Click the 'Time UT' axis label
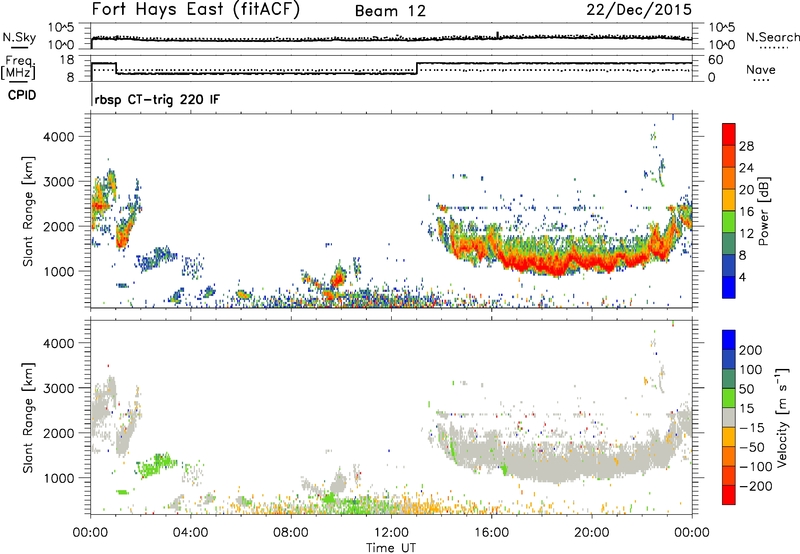The image size is (800, 554). [x=391, y=547]
